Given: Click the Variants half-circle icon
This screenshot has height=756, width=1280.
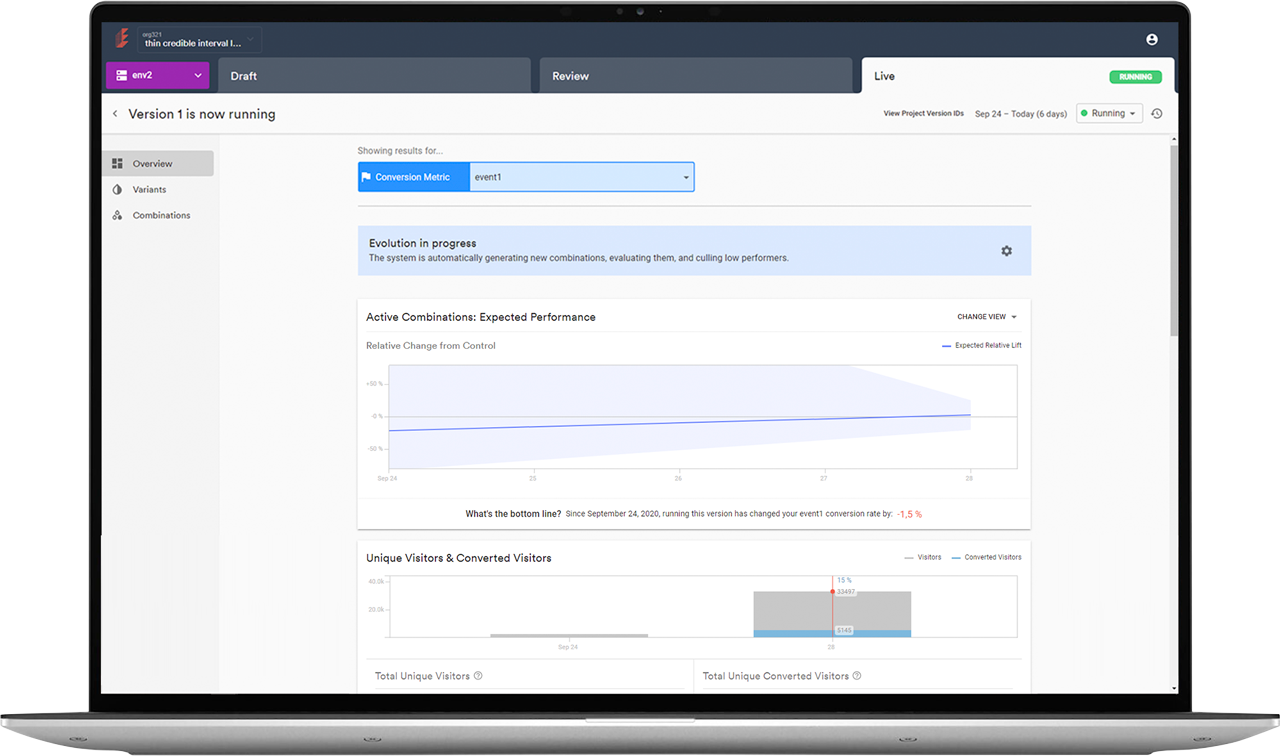Looking at the screenshot, I should pos(117,189).
